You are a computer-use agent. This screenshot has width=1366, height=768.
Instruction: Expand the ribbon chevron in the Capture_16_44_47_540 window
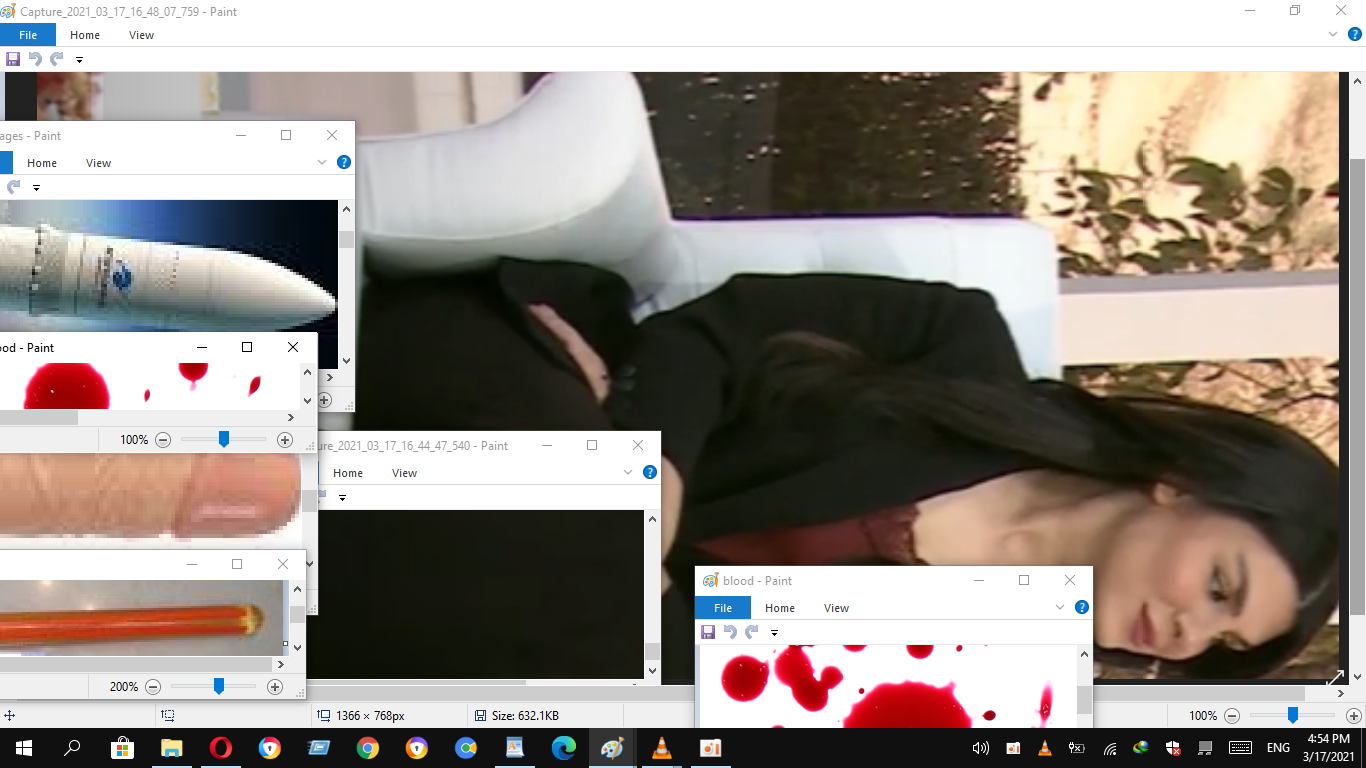pos(628,472)
